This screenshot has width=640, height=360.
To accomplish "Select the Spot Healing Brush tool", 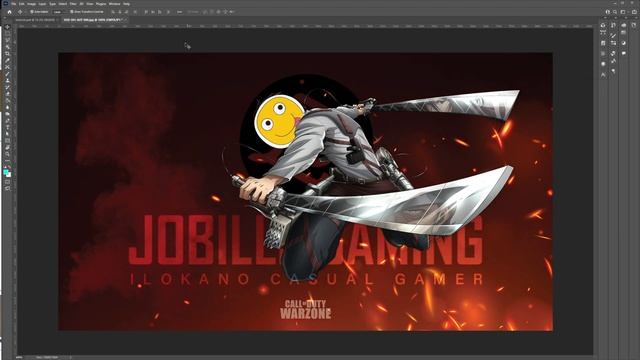I will click(7, 67).
